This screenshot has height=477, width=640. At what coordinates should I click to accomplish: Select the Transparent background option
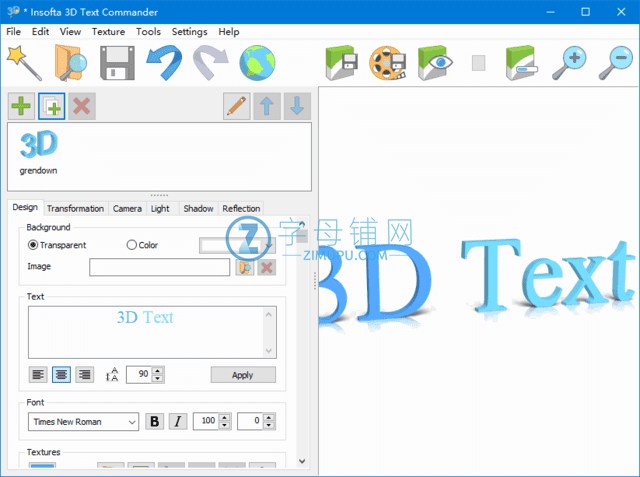point(33,245)
